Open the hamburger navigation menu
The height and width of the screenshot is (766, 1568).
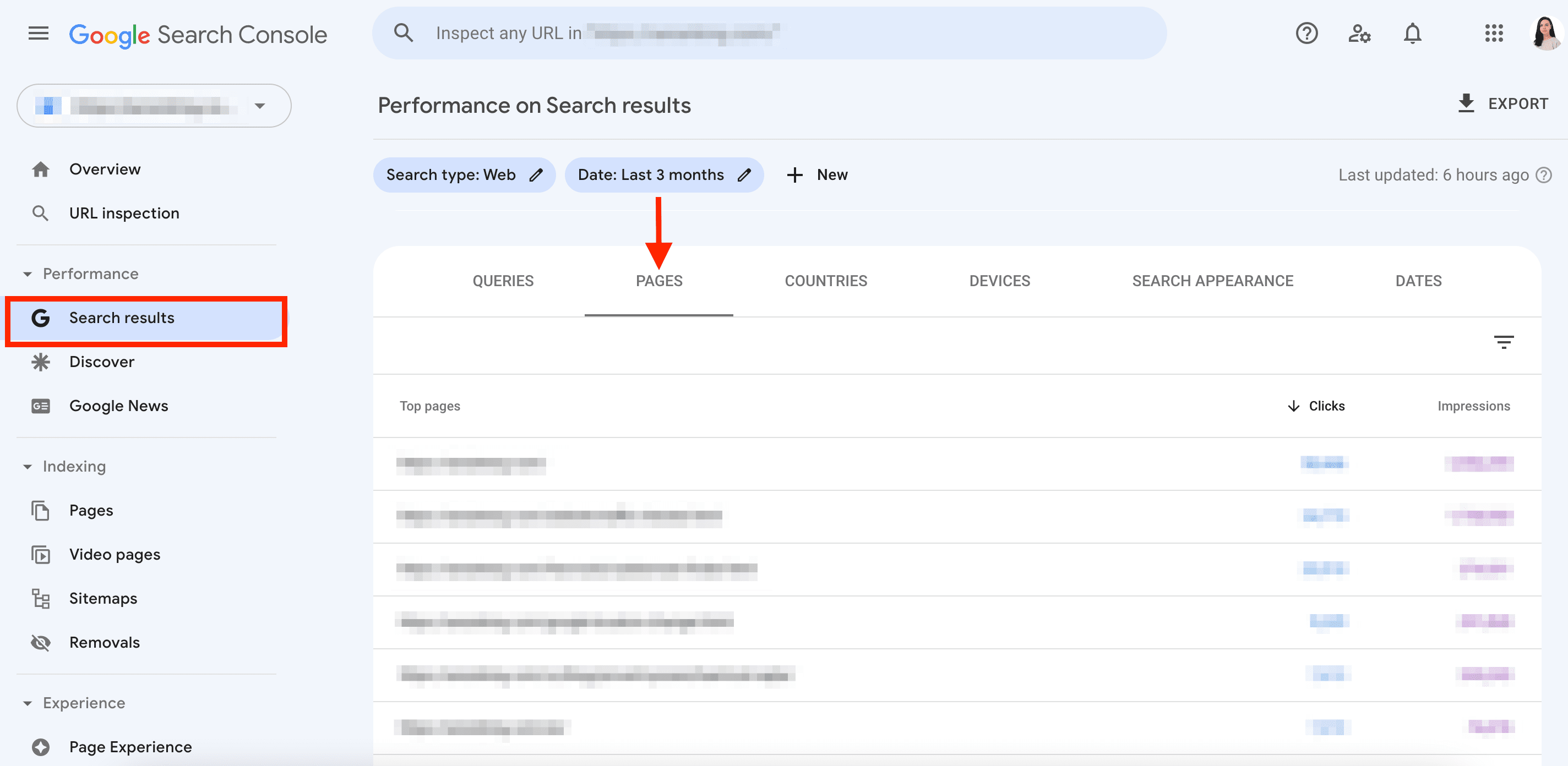(x=38, y=34)
